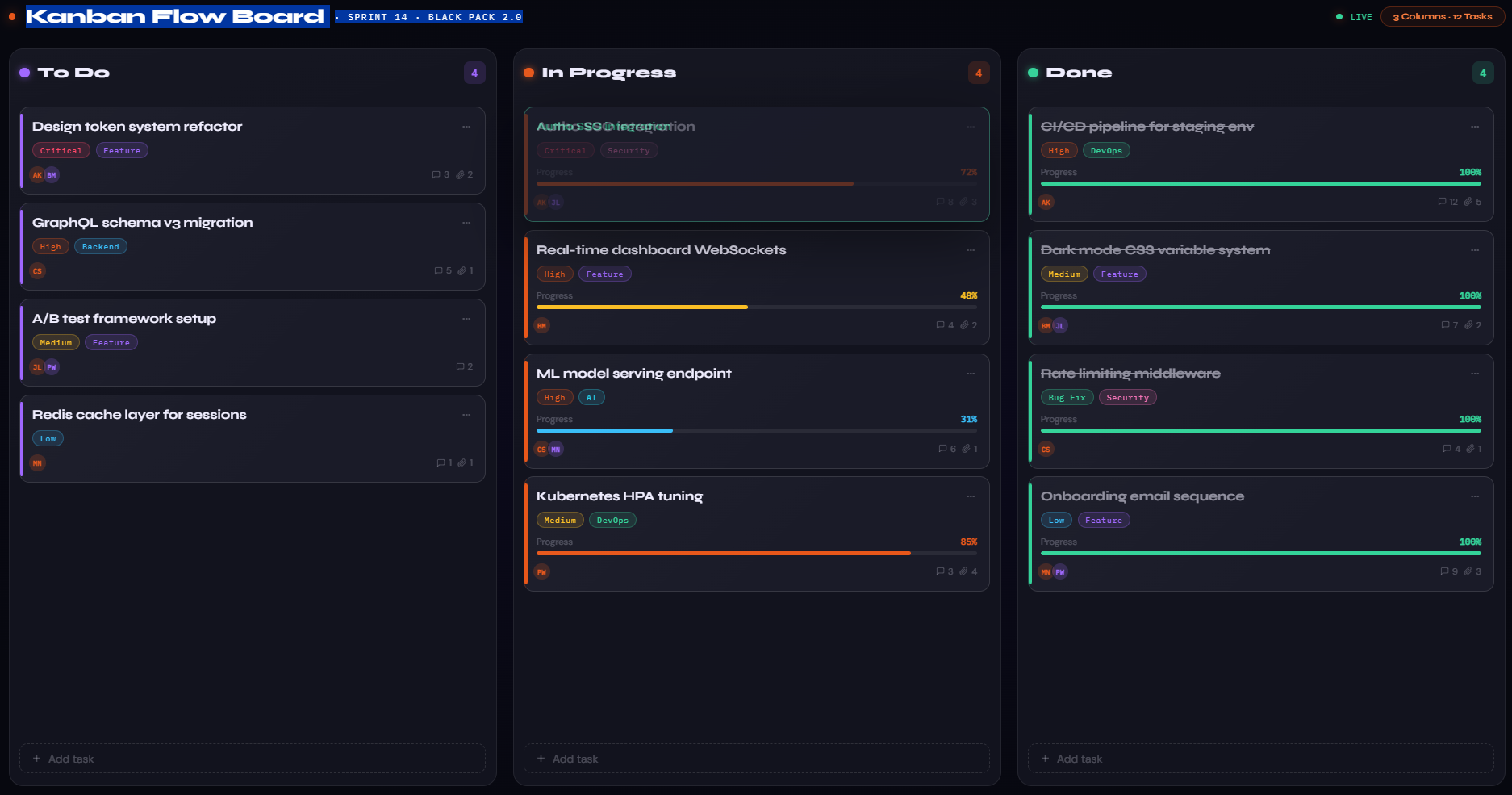1512x795 pixels.
Task: Click the orange dot beside In Progress header
Action: coord(530,72)
